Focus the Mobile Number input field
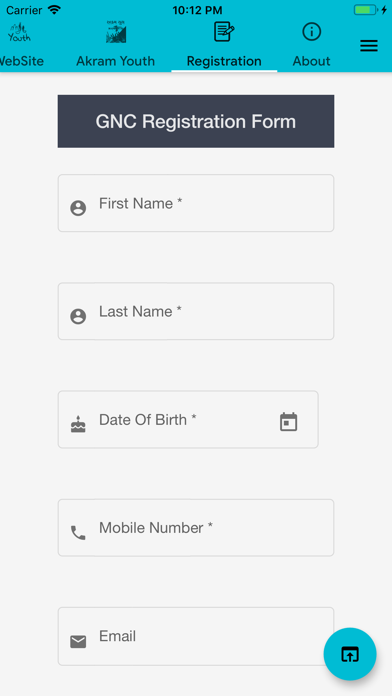This screenshot has height=696, width=392. point(196,528)
